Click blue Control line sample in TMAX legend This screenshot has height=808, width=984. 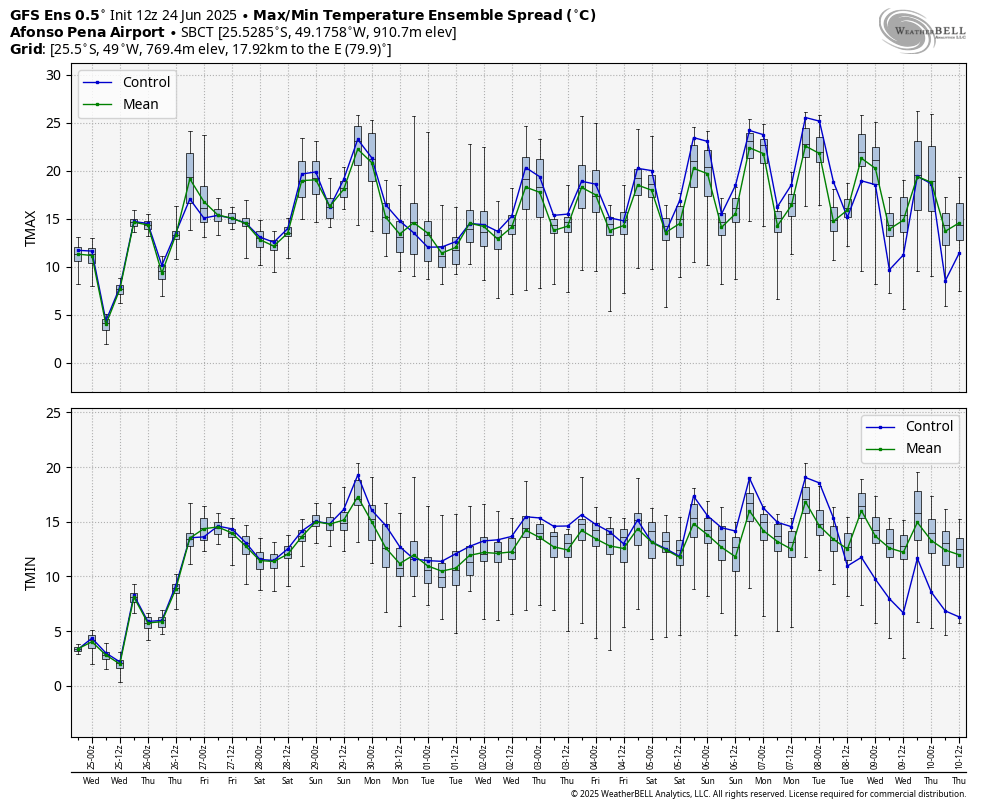coord(99,82)
